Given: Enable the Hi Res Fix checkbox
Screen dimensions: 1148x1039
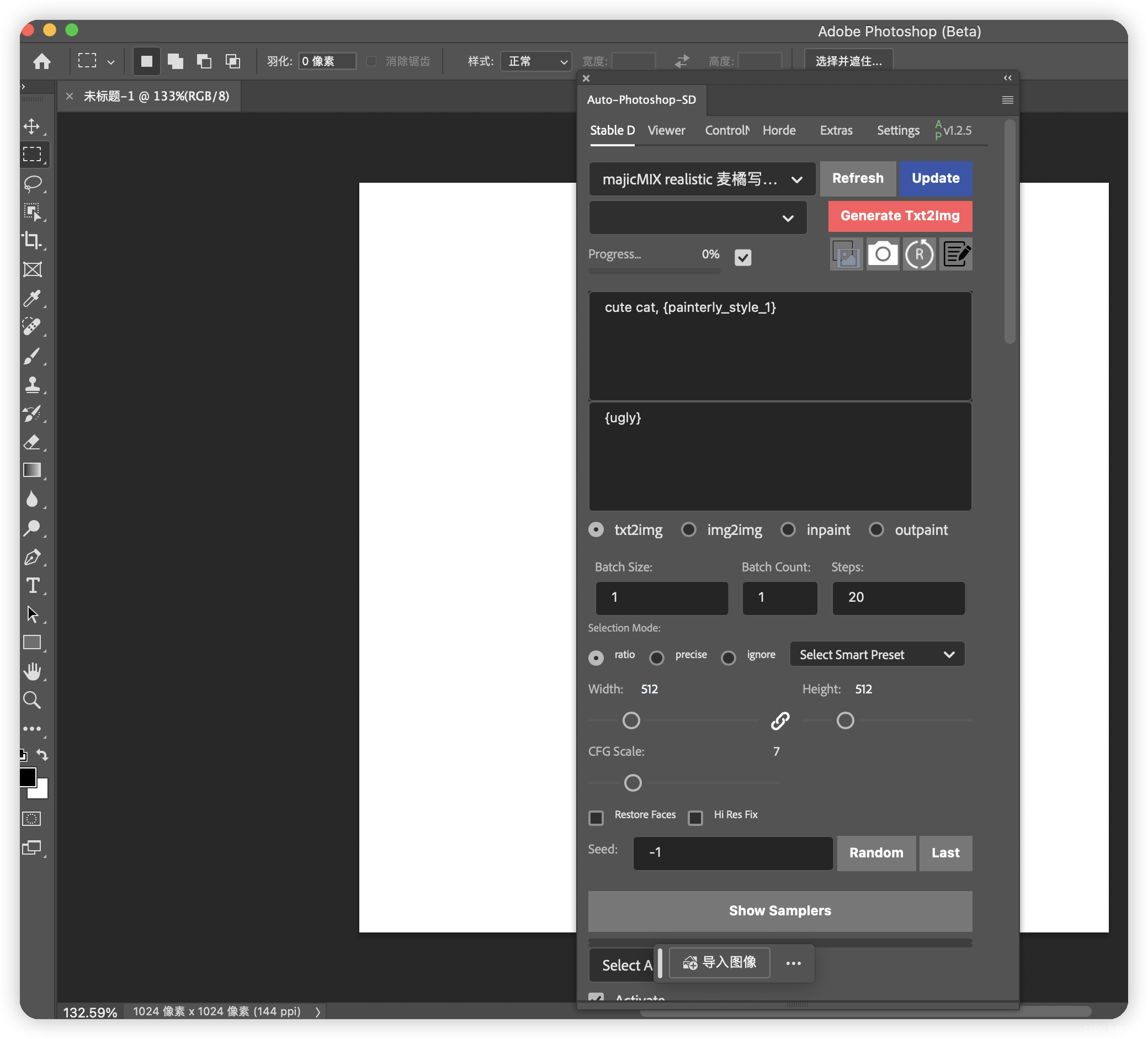Looking at the screenshot, I should pos(695,818).
